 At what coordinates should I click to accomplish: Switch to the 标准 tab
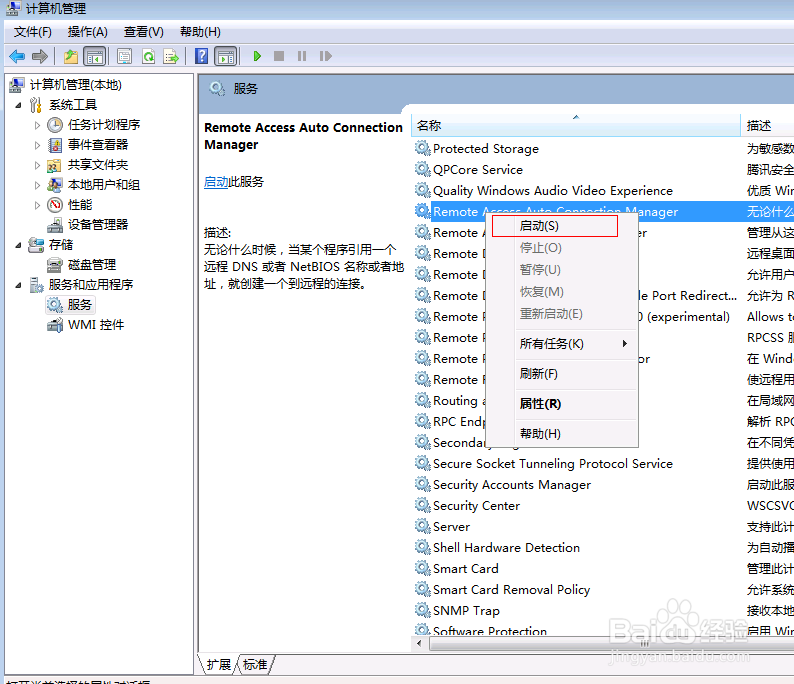click(255, 664)
